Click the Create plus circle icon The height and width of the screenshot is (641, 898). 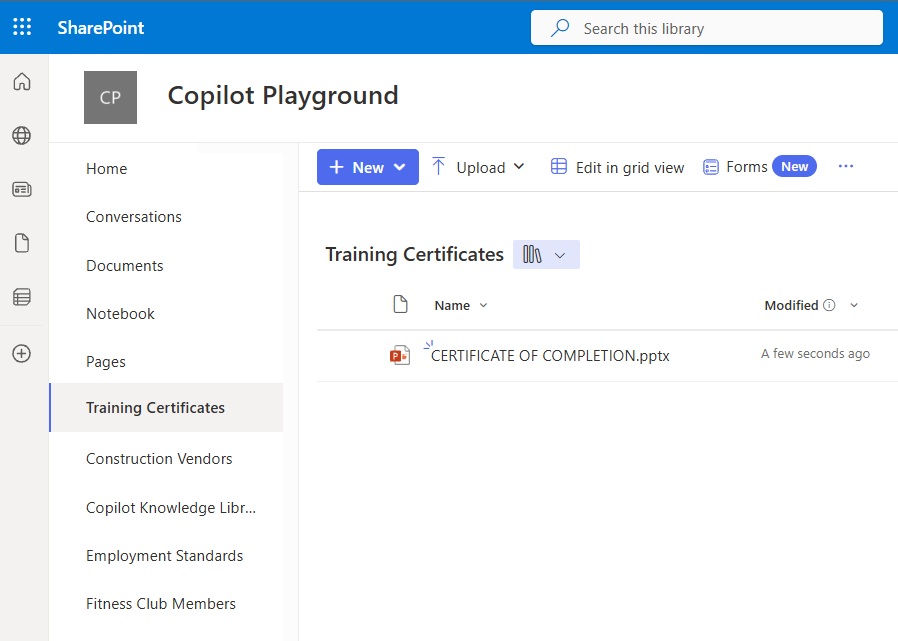tap(21, 353)
